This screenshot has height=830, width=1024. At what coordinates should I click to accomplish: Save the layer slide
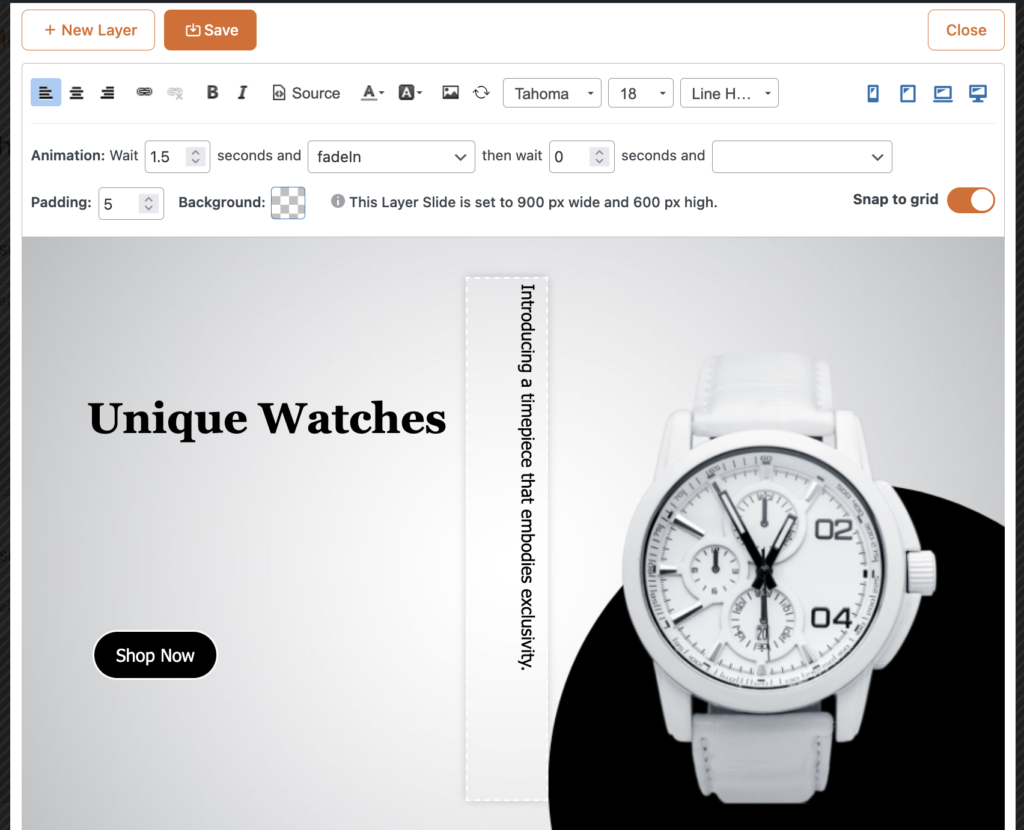(210, 30)
